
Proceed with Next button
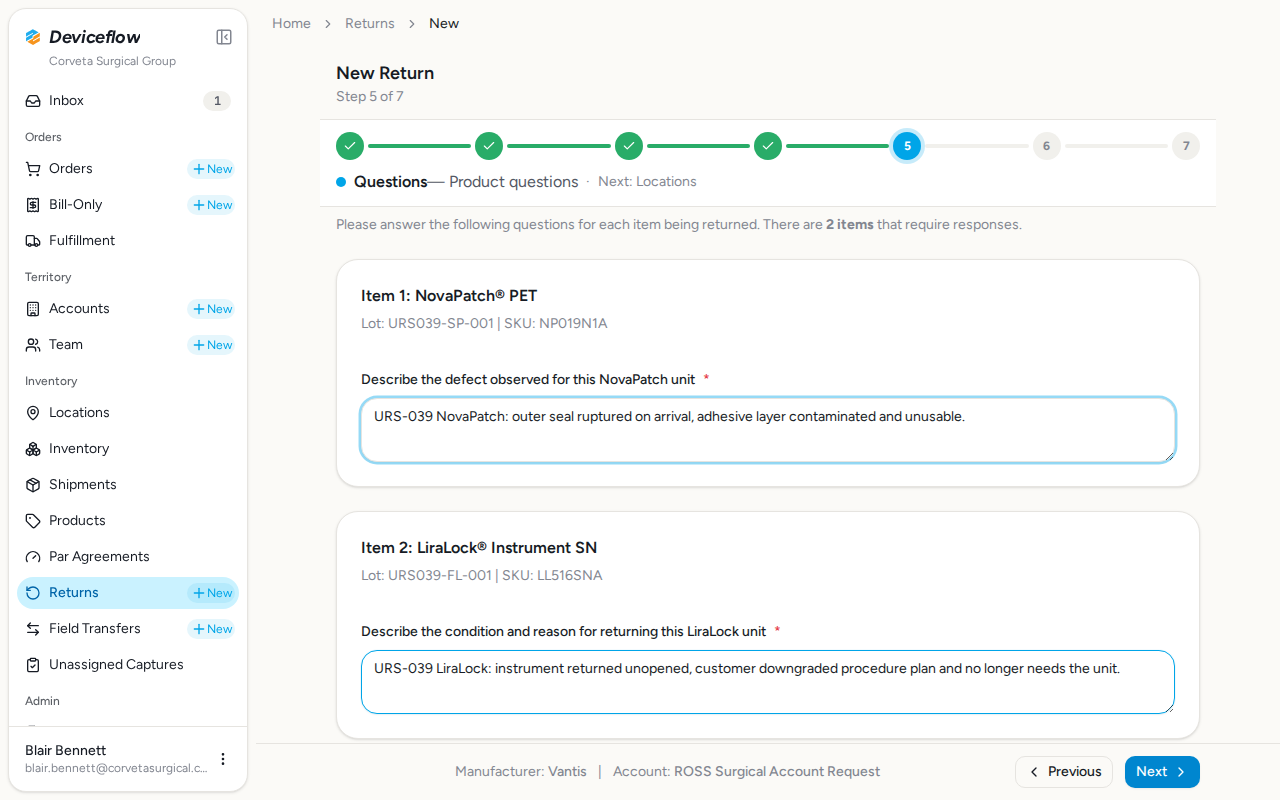1162,772
